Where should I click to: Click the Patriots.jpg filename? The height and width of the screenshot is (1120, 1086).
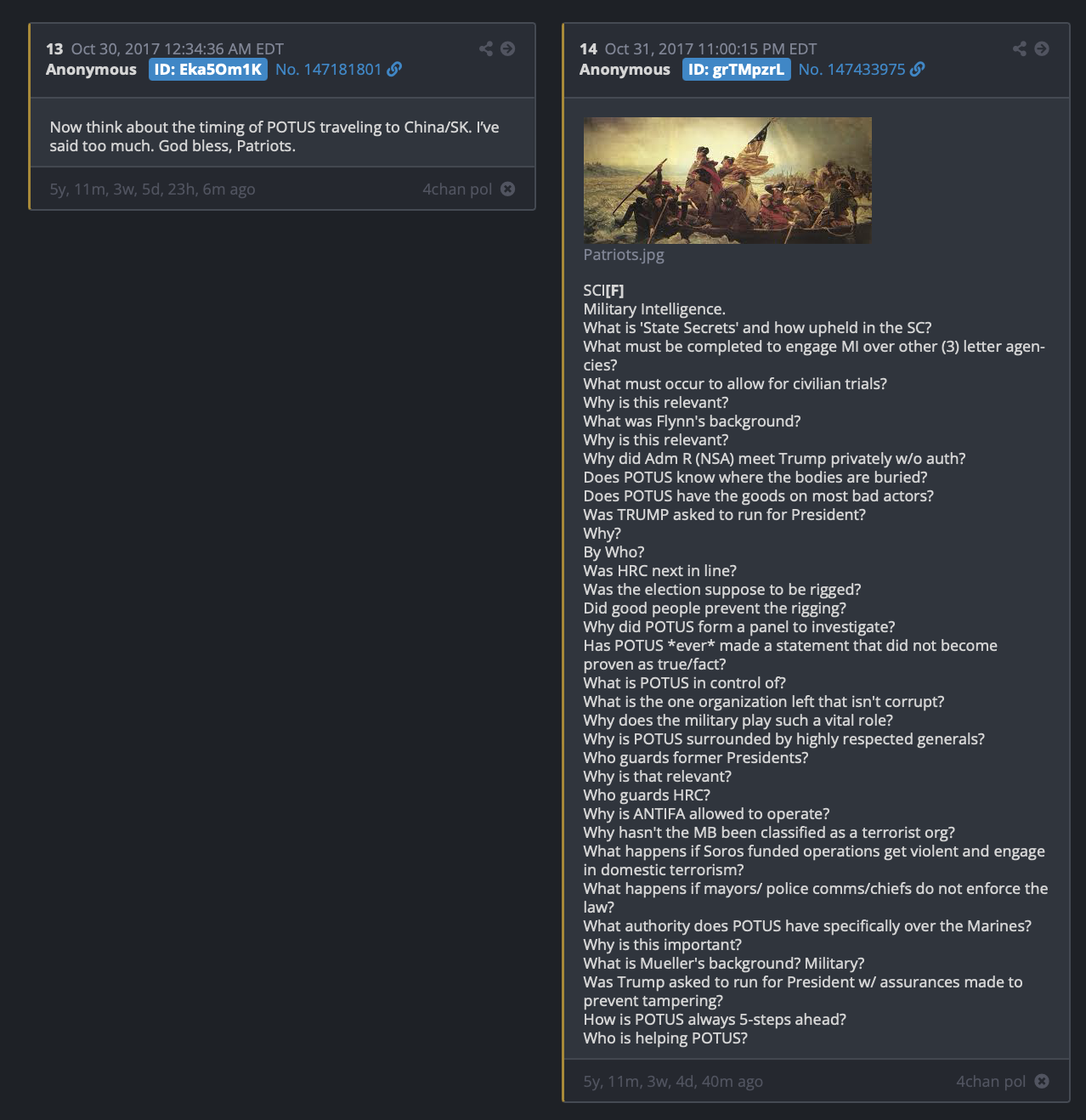point(624,254)
